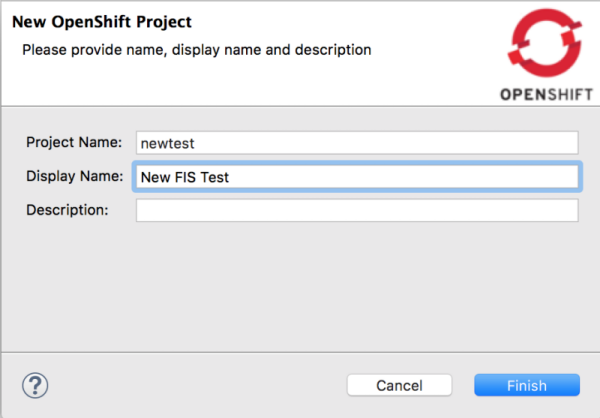
Task: Click the word "newtest" in Project Name
Action: pos(168,144)
